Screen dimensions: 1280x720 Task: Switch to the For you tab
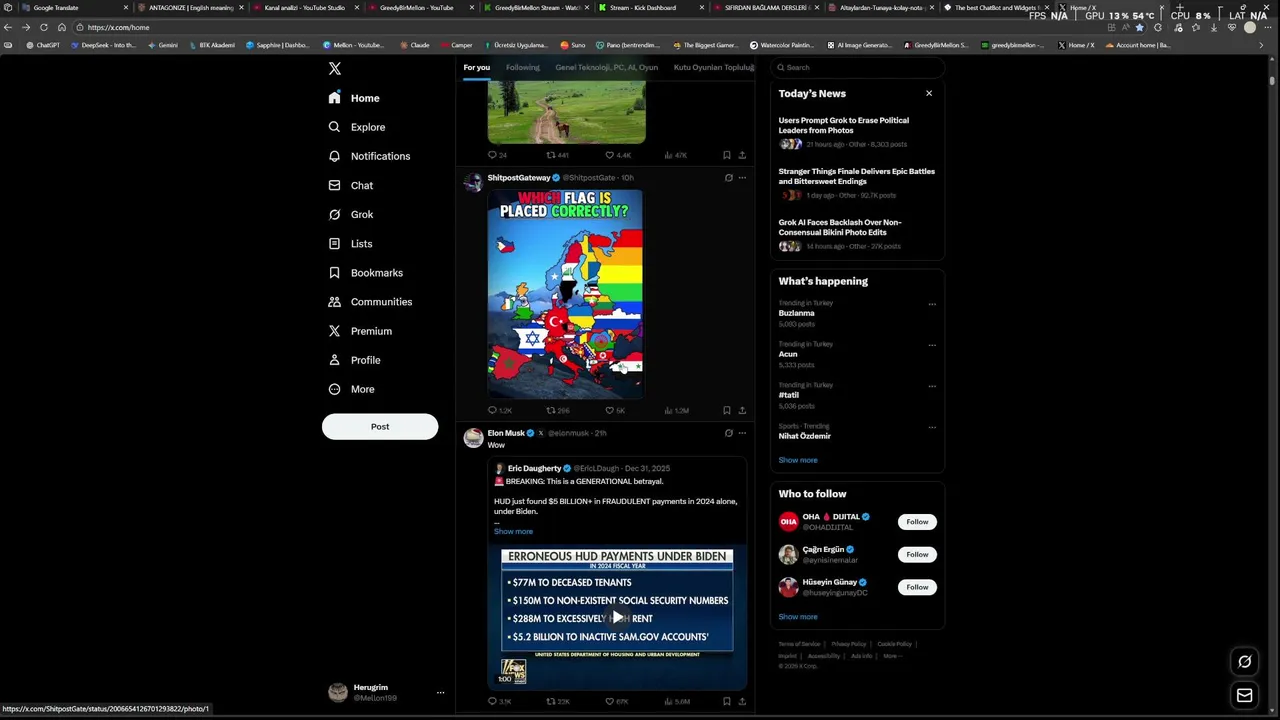coord(476,67)
